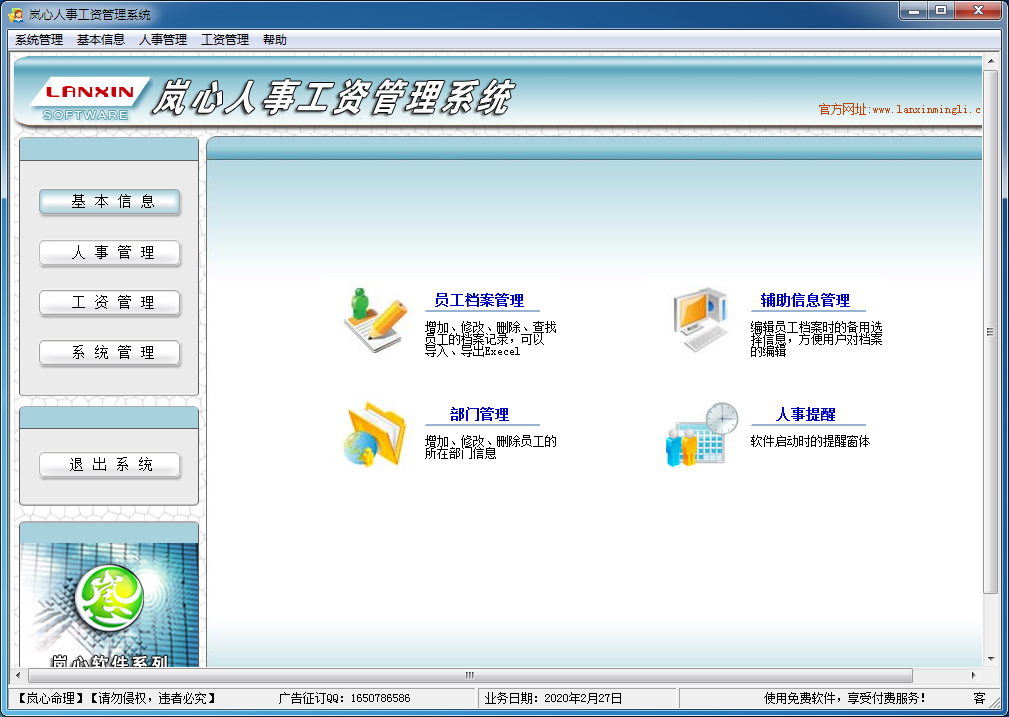
Task: Click the vertical scrollbar up arrow
Action: point(990,61)
